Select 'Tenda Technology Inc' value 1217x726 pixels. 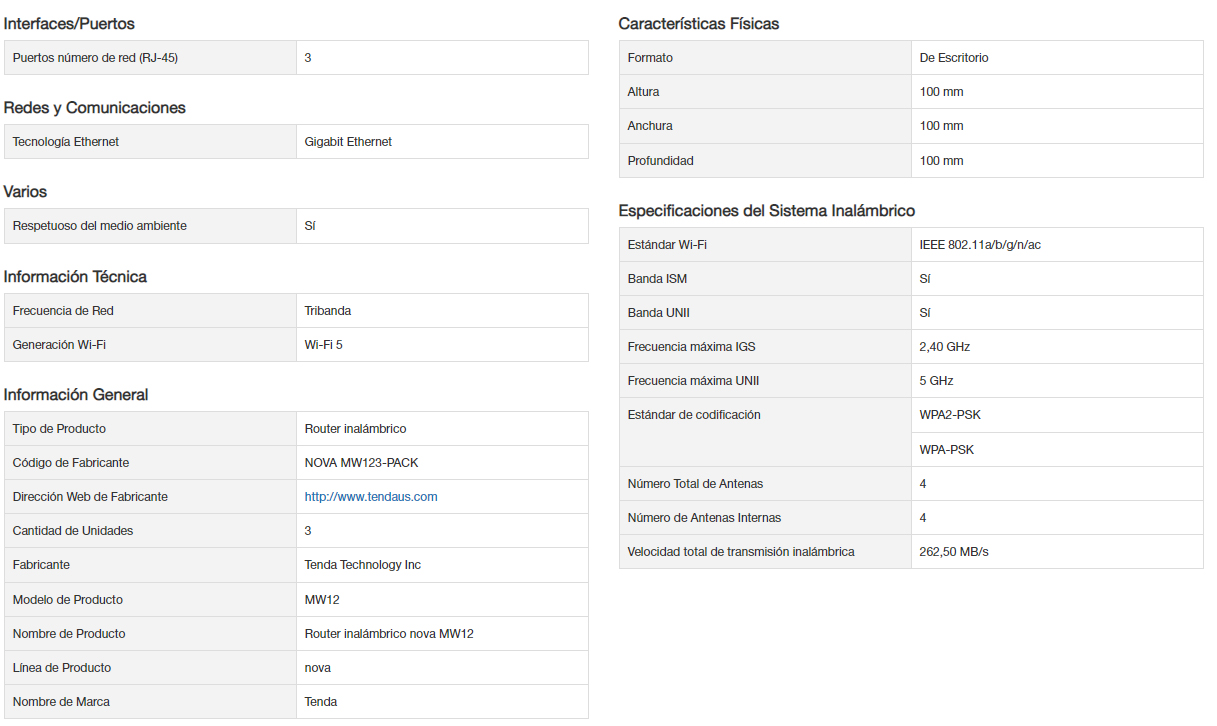pyautogui.click(x=363, y=565)
